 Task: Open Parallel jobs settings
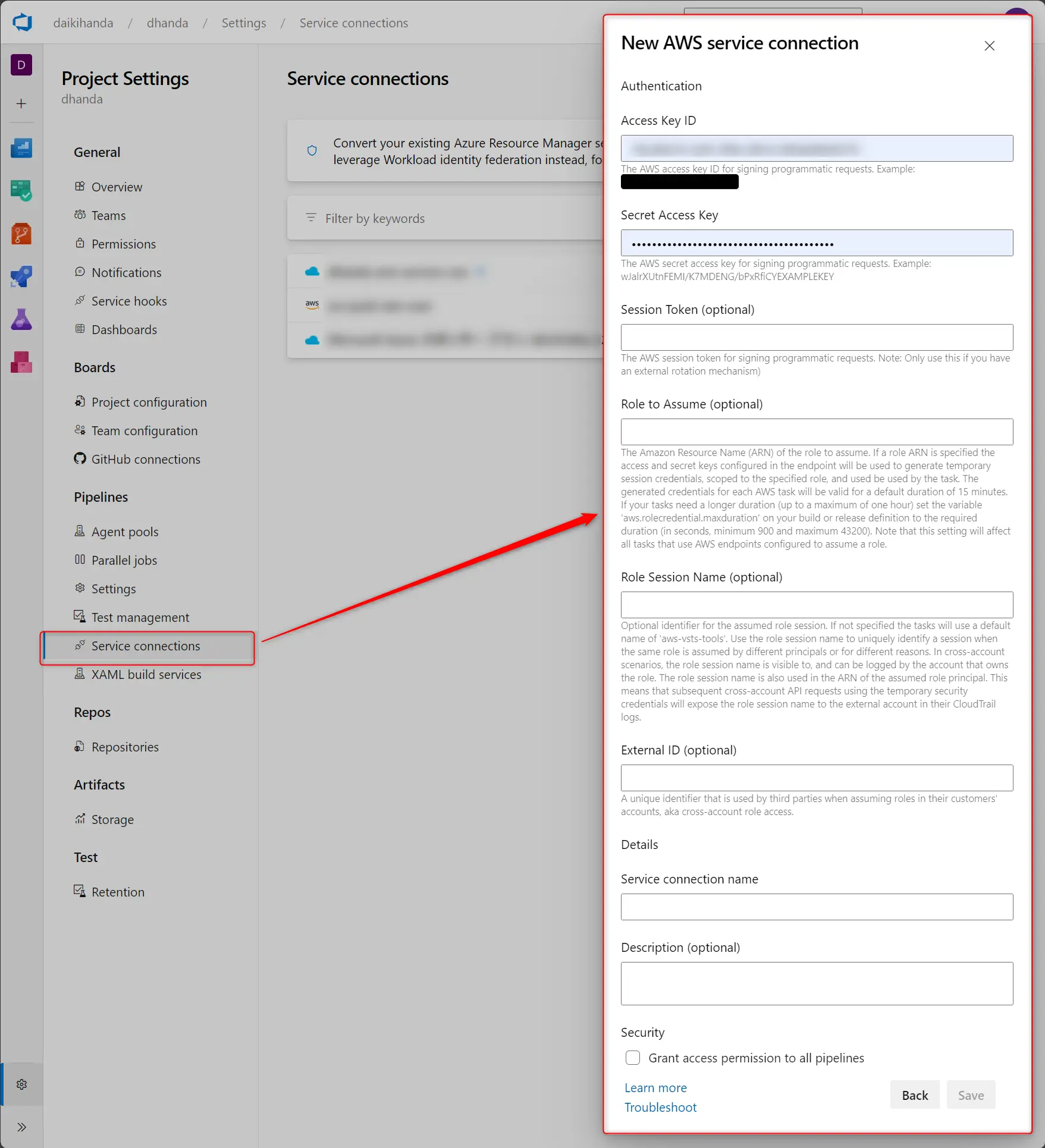124,560
